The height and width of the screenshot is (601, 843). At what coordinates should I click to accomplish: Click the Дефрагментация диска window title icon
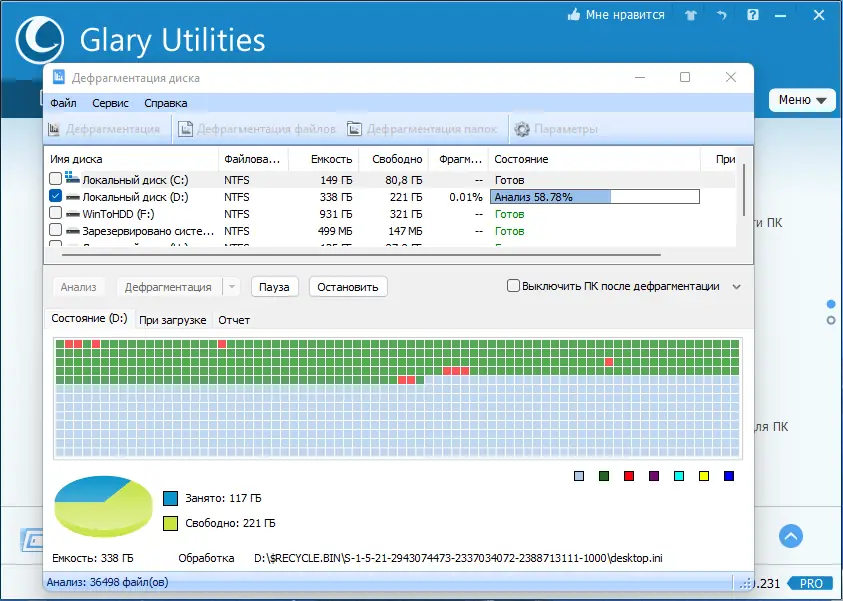[x=59, y=77]
